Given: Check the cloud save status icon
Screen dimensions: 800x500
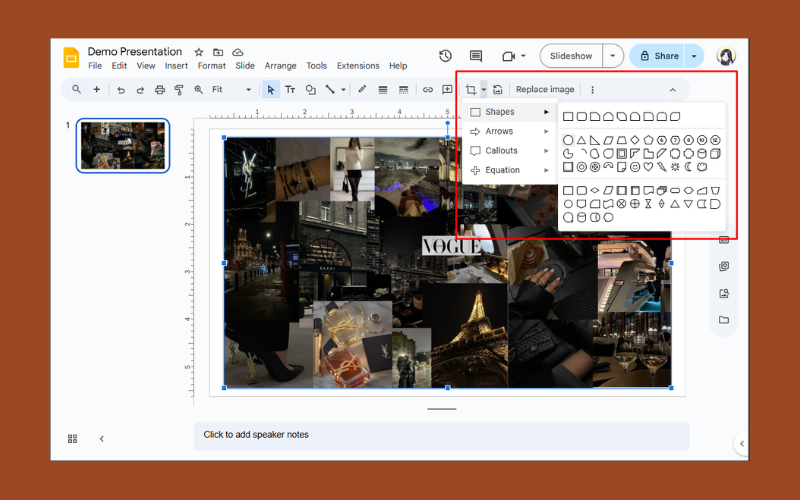Looking at the screenshot, I should pyautogui.click(x=237, y=52).
